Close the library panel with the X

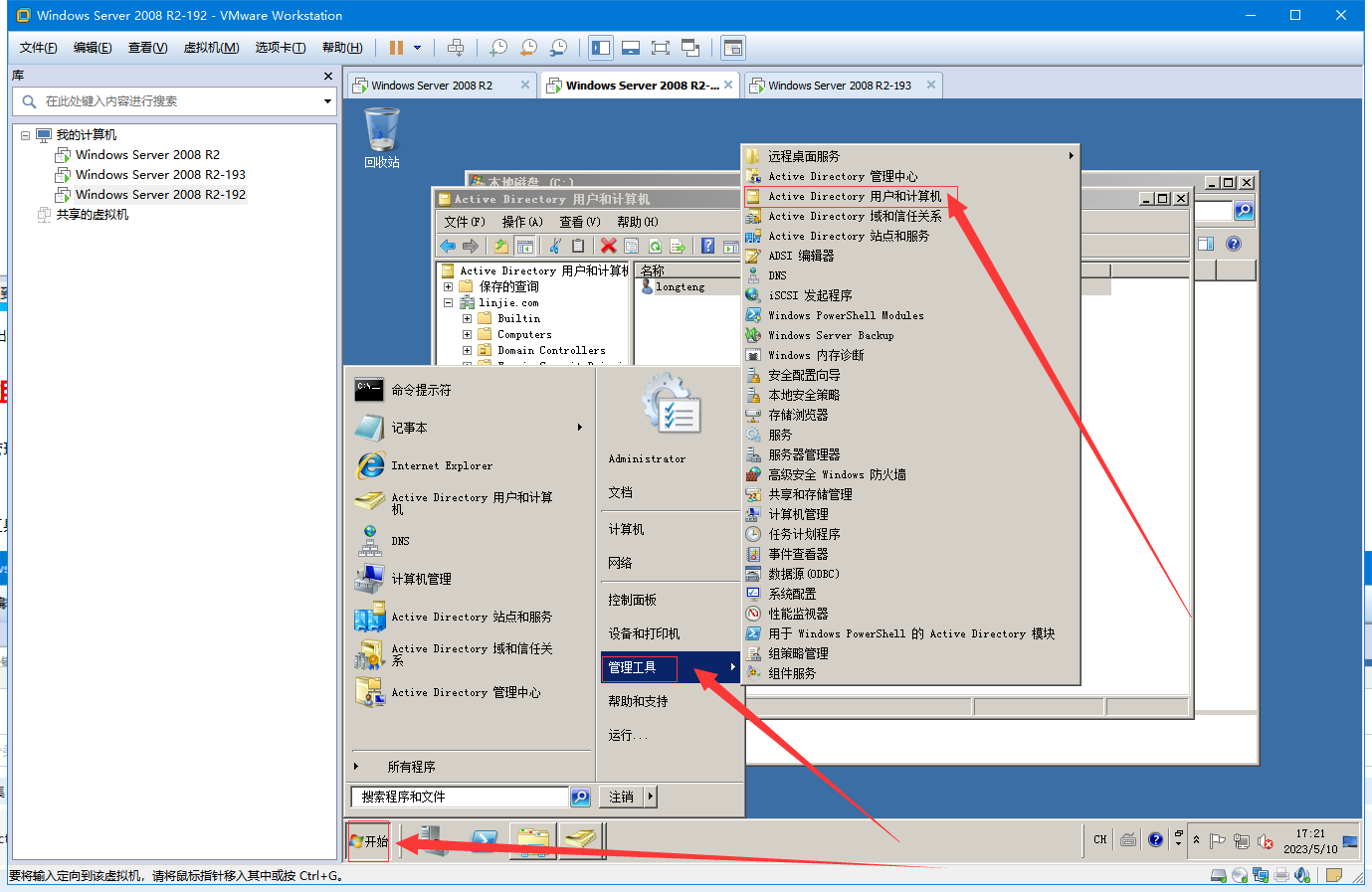[328, 77]
